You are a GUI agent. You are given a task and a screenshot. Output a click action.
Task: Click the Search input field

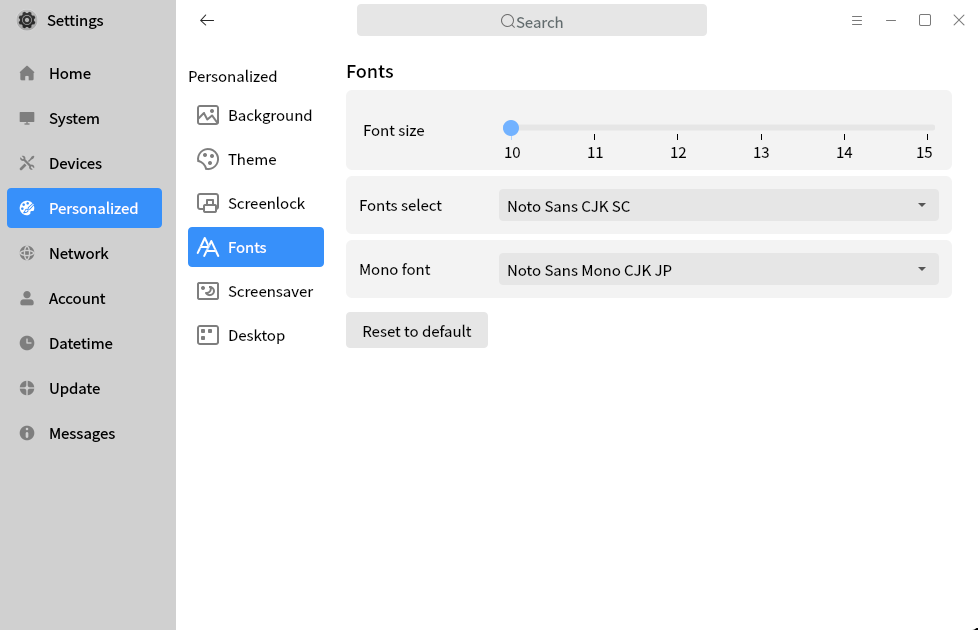532,21
